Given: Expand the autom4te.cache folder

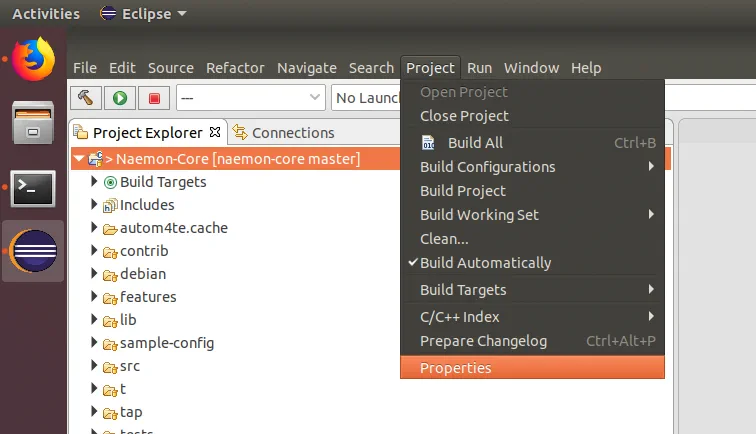Looking at the screenshot, I should (94, 227).
